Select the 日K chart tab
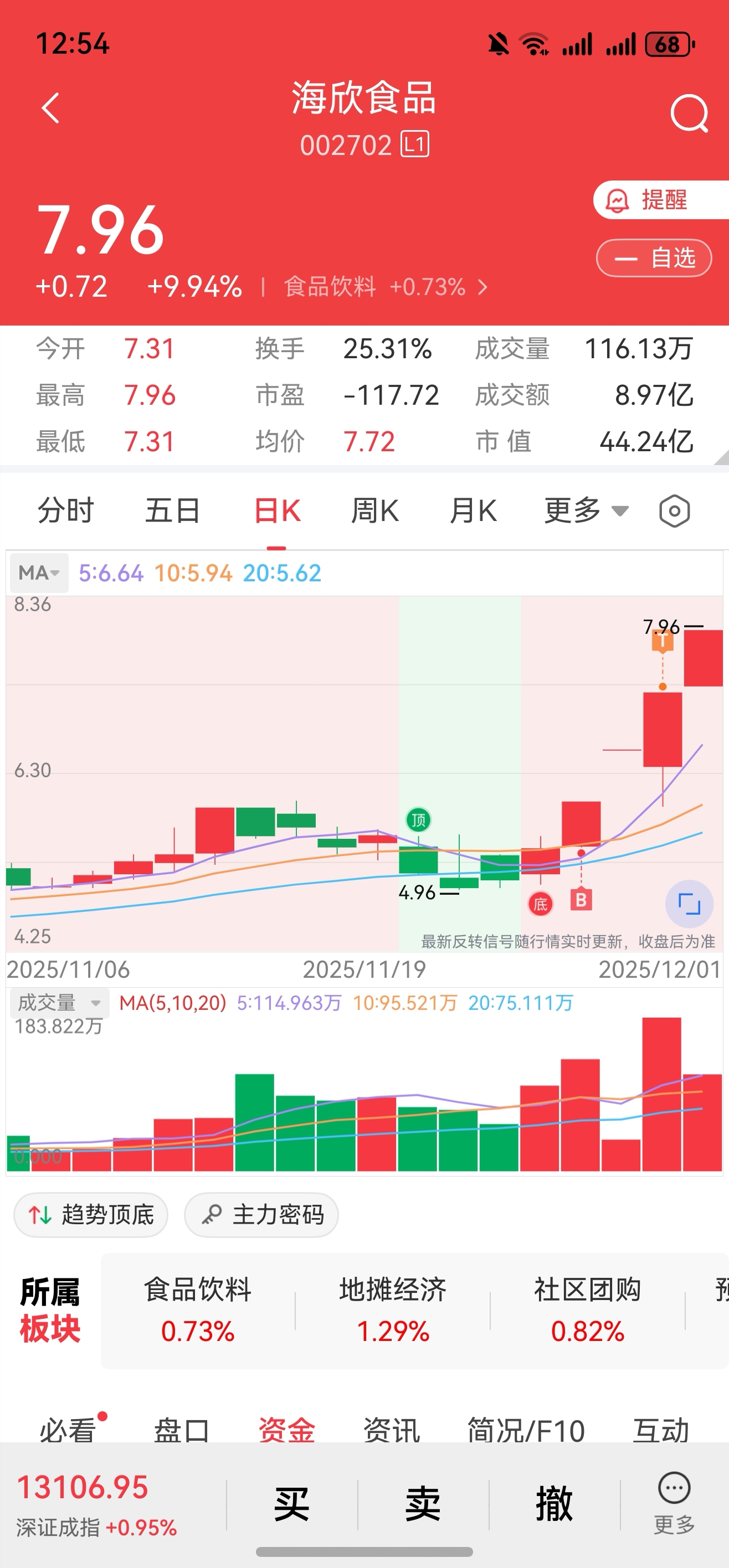Screen dimensions: 729x1568 [276, 510]
